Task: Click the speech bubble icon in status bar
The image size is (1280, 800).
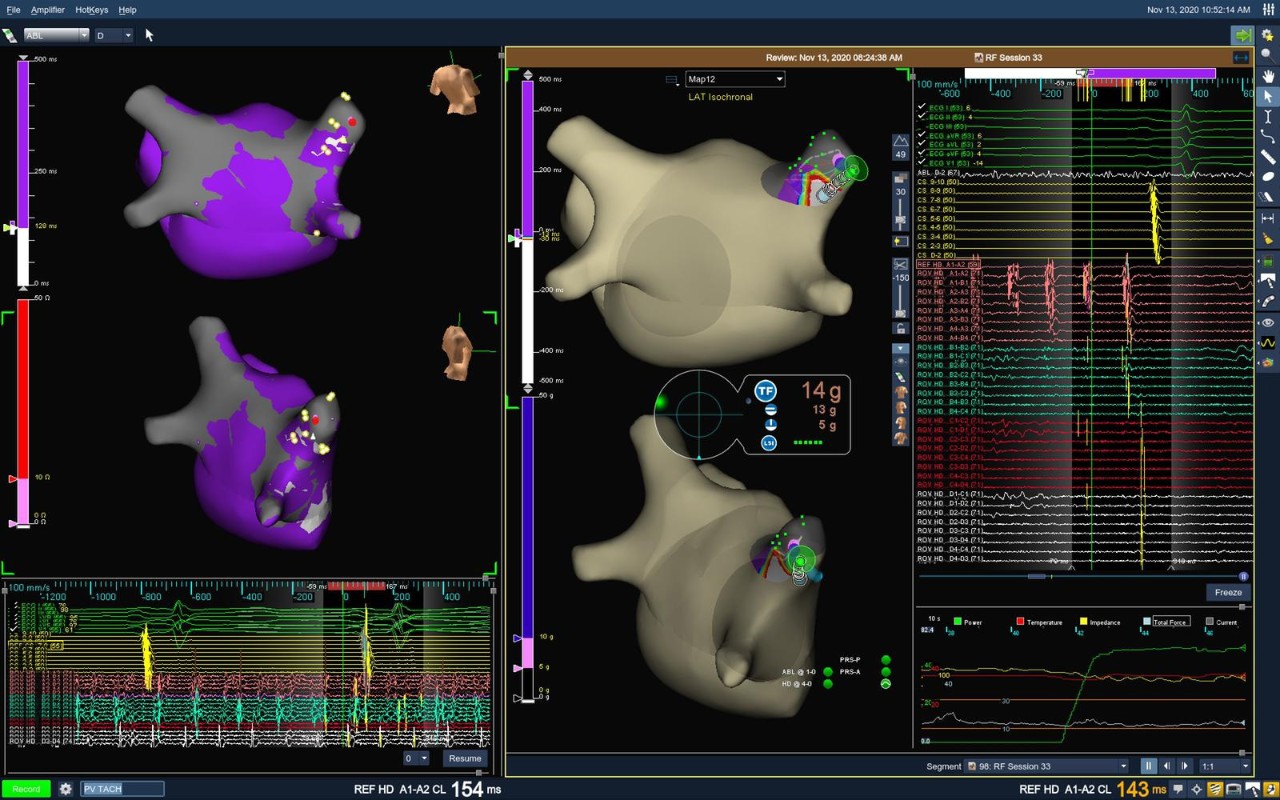Action: click(x=1178, y=789)
